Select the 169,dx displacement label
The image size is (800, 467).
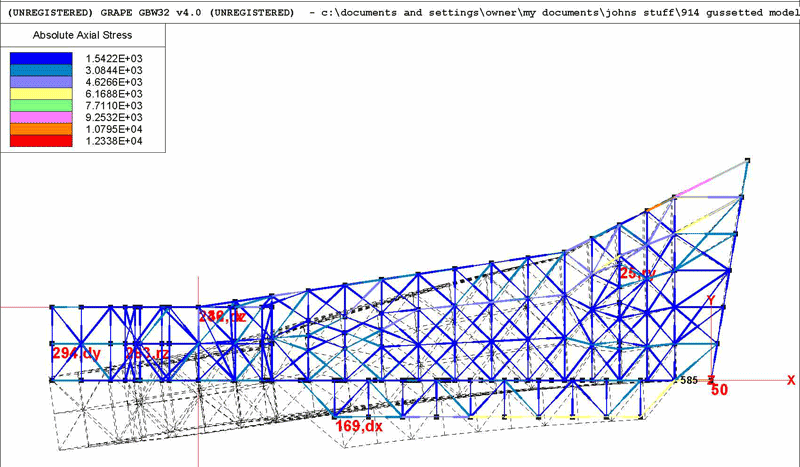tap(359, 427)
